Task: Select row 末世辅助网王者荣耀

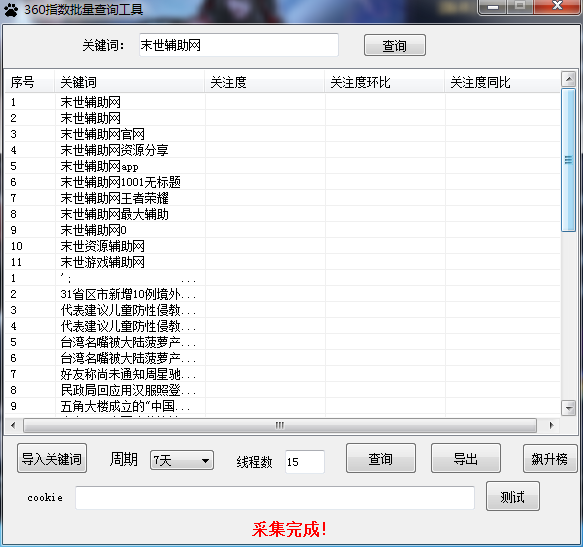Action: pyautogui.click(x=283, y=198)
